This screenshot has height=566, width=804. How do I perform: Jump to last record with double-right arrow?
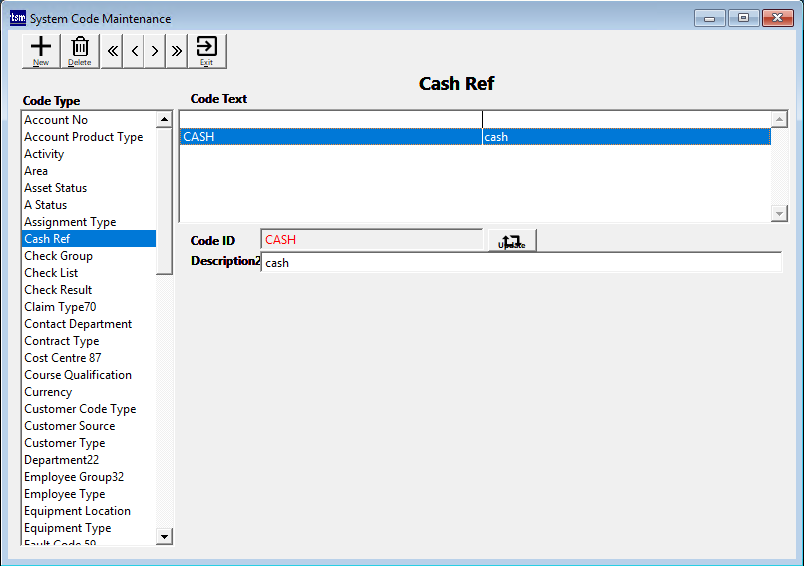(x=176, y=51)
